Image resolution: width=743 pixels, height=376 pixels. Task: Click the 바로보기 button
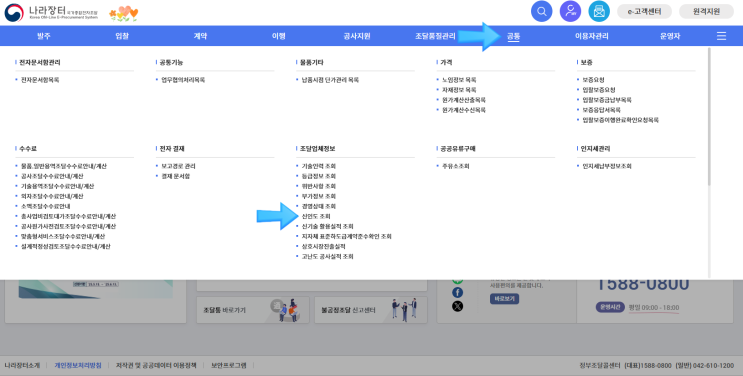click(504, 299)
